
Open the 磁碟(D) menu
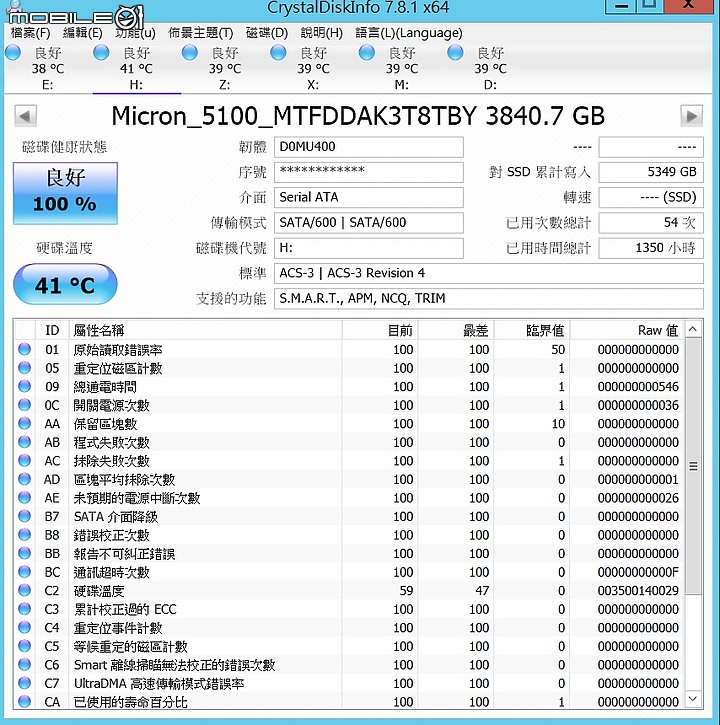pos(267,33)
